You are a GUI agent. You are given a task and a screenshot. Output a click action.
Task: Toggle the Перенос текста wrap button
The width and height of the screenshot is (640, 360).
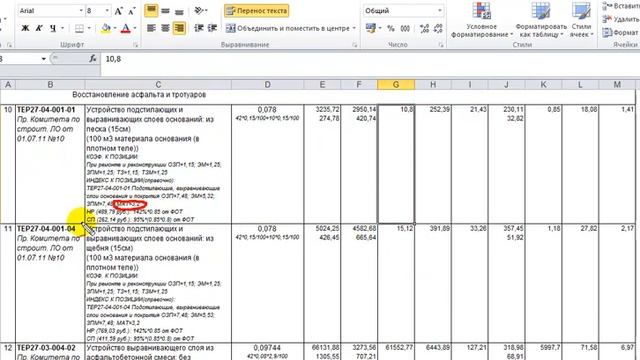click(256, 11)
